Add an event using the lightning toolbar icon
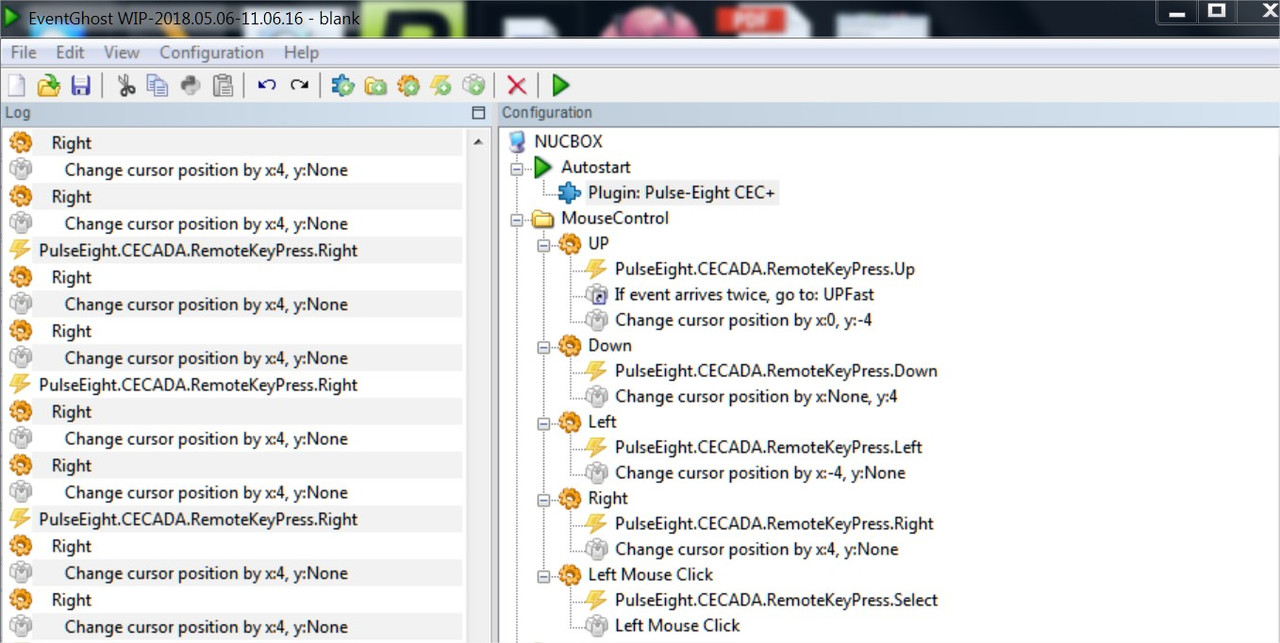Screen dimensions: 1280x643 coord(441,86)
